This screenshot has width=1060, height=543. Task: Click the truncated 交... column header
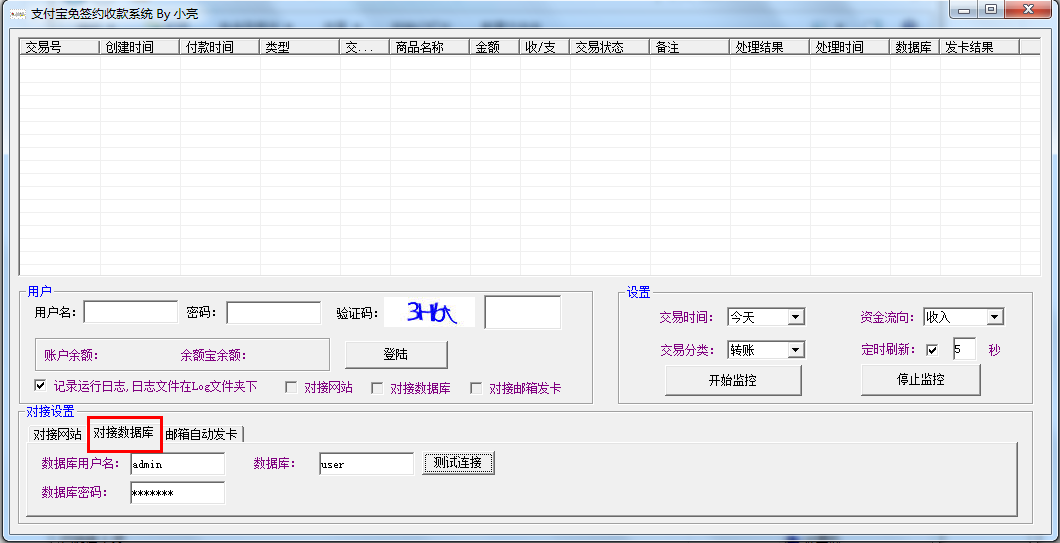point(365,47)
